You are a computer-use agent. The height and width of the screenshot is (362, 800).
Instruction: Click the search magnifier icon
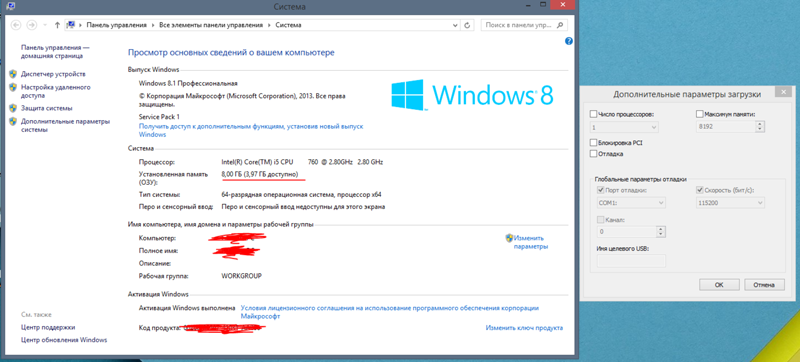[560, 24]
